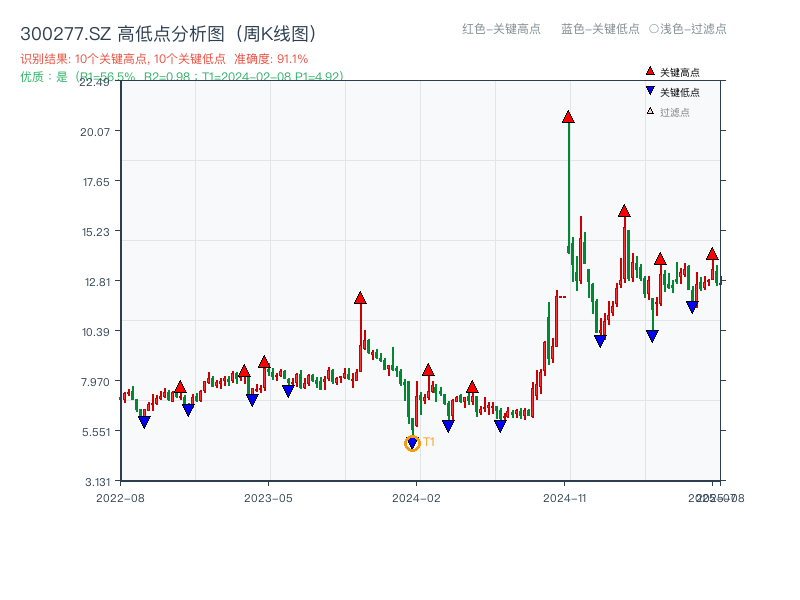The height and width of the screenshot is (600, 800).
Task: Click the red 识别结果 accuracy 91.1% line
Action: tap(164, 59)
